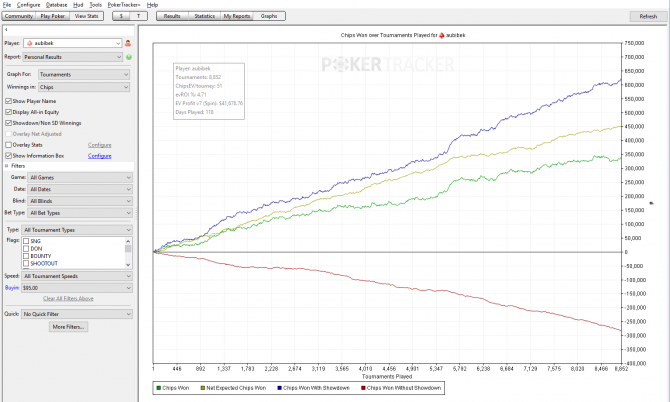Open the Bet Type dropdown
The image size is (670, 402).
80,213
